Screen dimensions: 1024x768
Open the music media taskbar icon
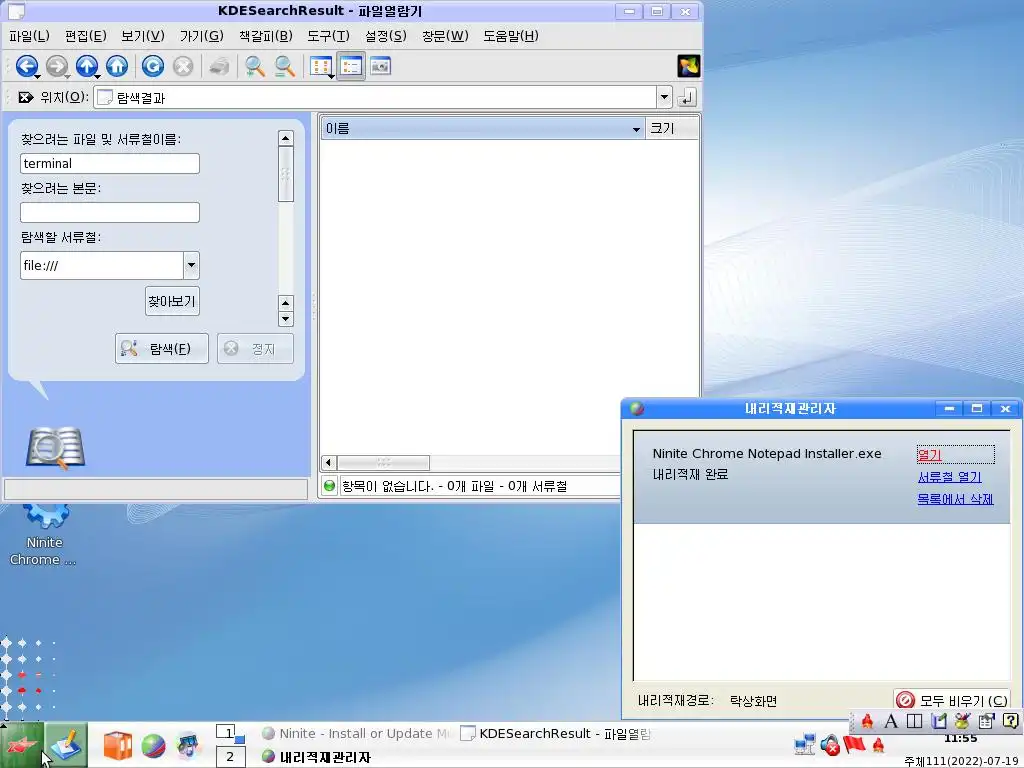pyautogui.click(x=188, y=745)
